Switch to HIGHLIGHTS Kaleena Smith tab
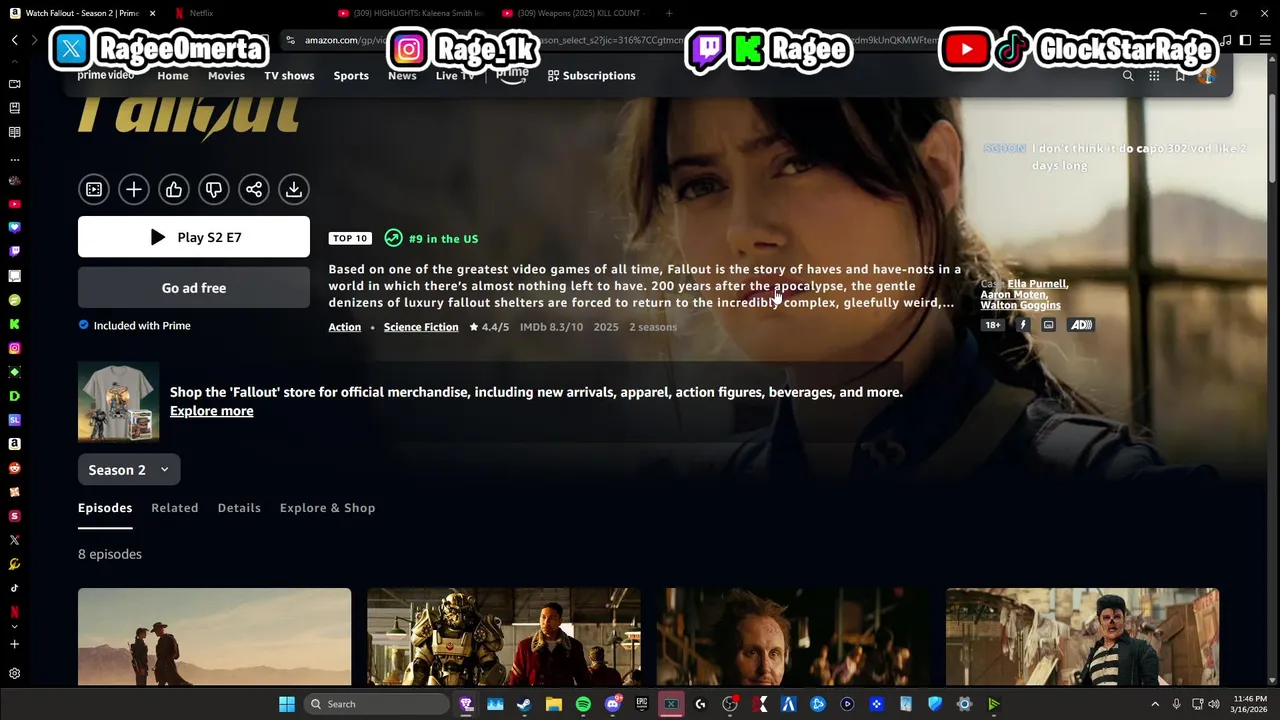 click(409, 13)
